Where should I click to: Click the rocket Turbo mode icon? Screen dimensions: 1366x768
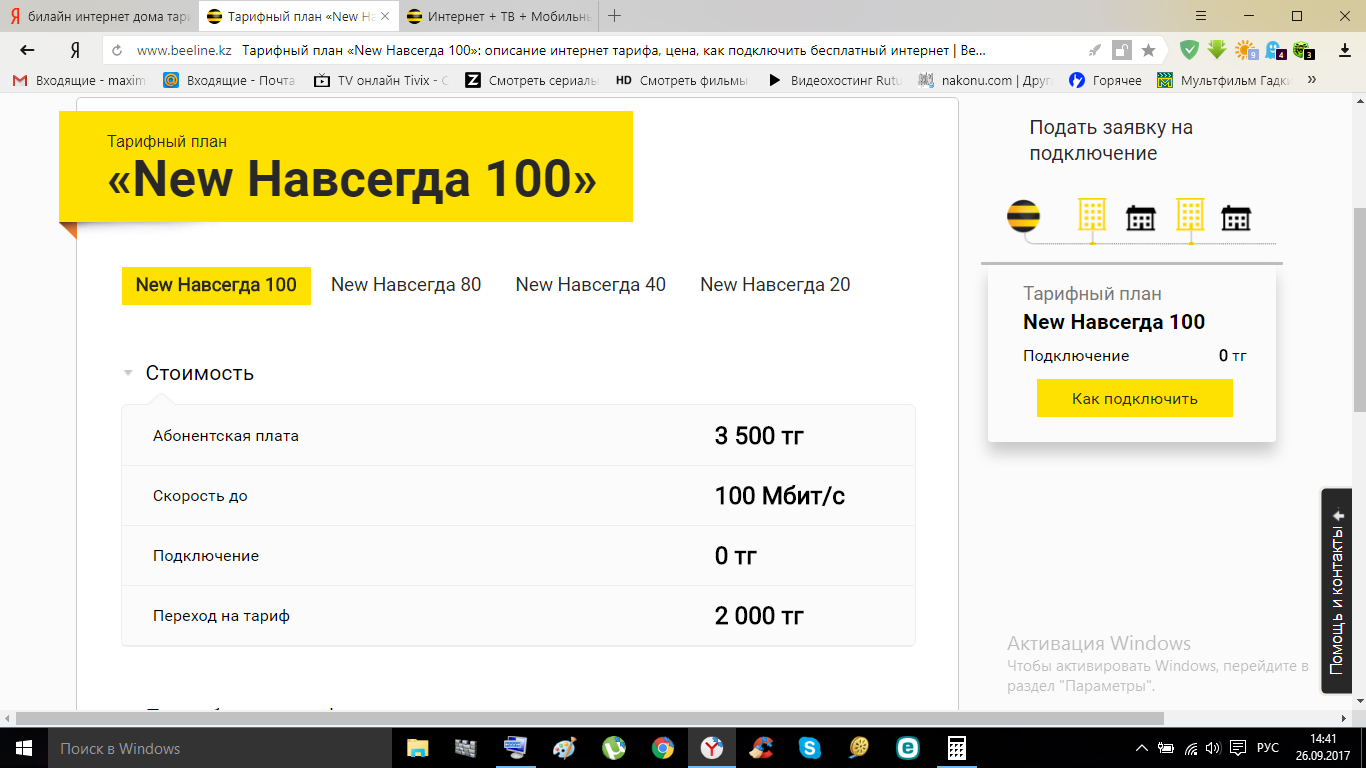[1095, 50]
